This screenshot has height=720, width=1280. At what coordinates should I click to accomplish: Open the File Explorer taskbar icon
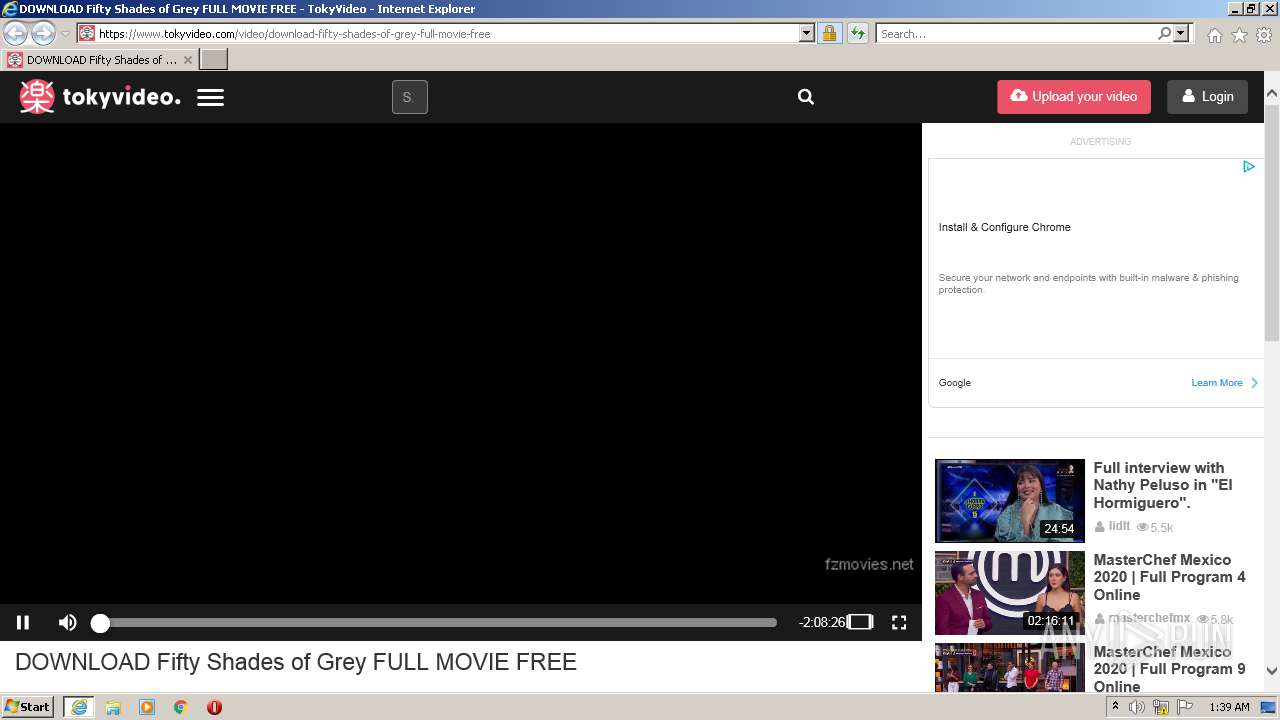[x=113, y=707]
